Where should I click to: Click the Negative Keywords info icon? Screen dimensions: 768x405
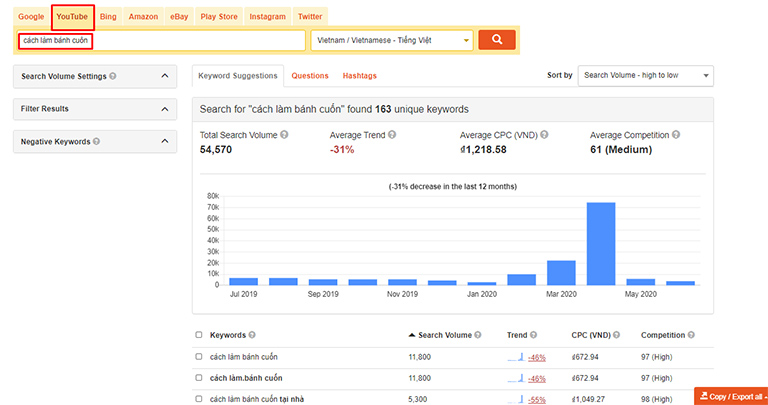[96, 142]
